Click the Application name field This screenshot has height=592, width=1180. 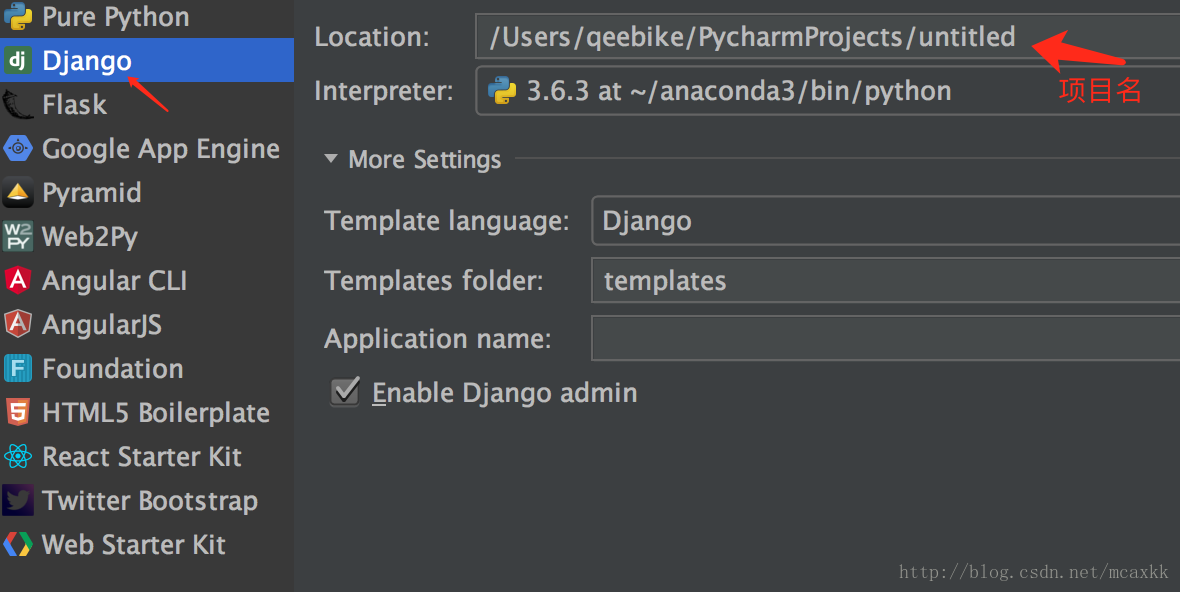tap(886, 339)
